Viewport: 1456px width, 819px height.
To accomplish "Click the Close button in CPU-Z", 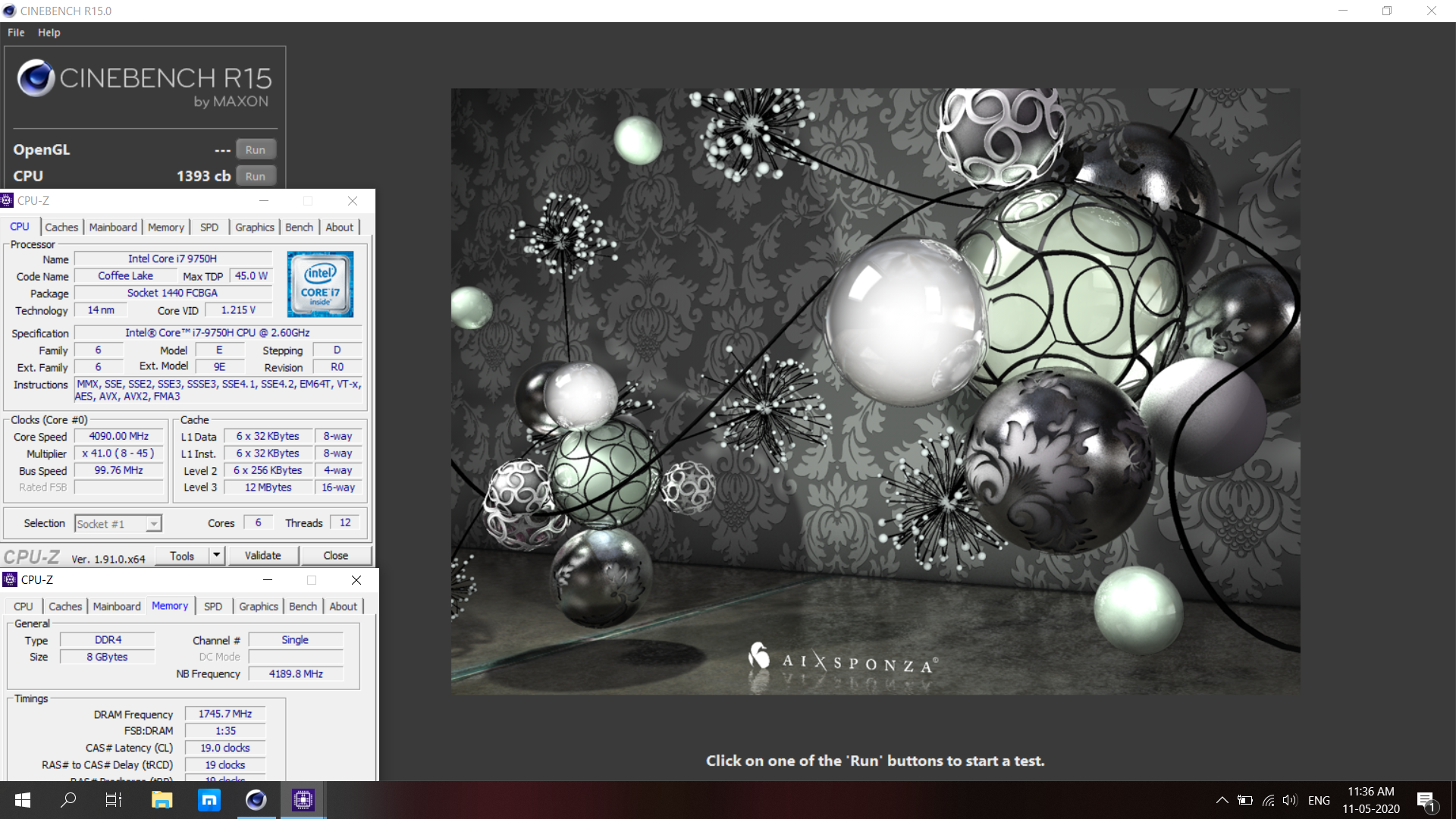I will (x=336, y=556).
